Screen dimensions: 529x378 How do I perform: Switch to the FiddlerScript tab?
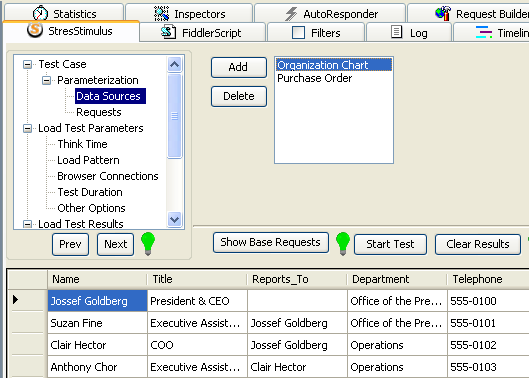[x=202, y=32]
